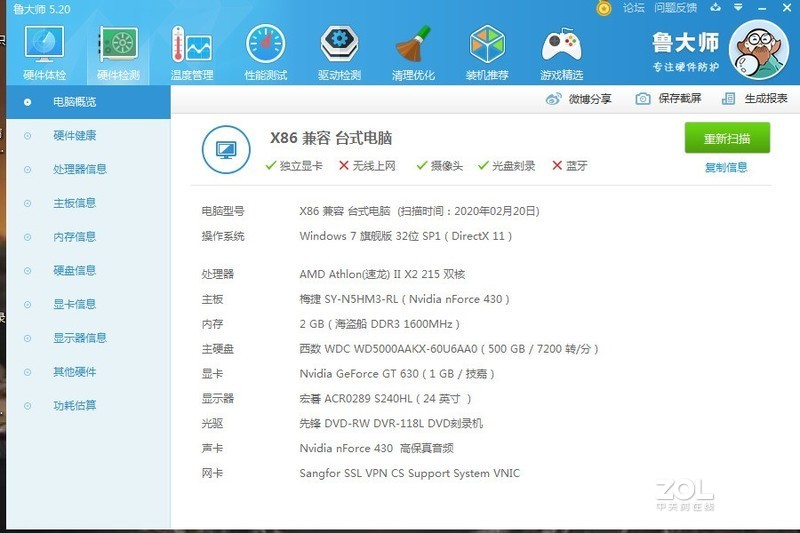The height and width of the screenshot is (533, 800).
Task: Click the WDC WD5000AAKX hard disk value
Action: [x=448, y=349]
